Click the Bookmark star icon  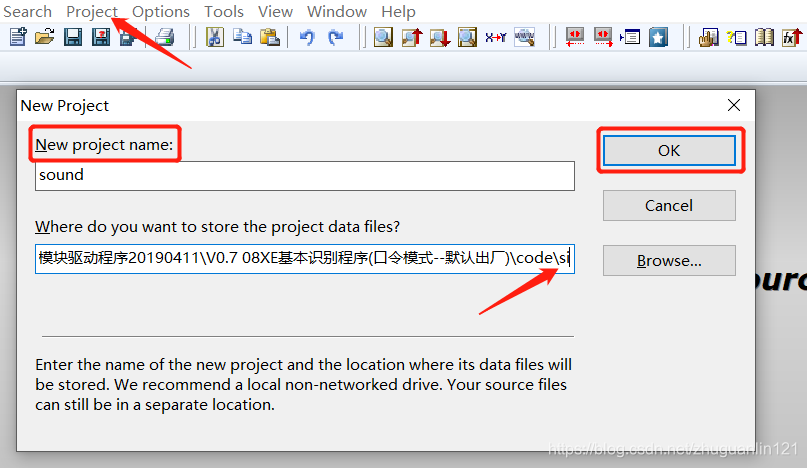[x=658, y=37]
